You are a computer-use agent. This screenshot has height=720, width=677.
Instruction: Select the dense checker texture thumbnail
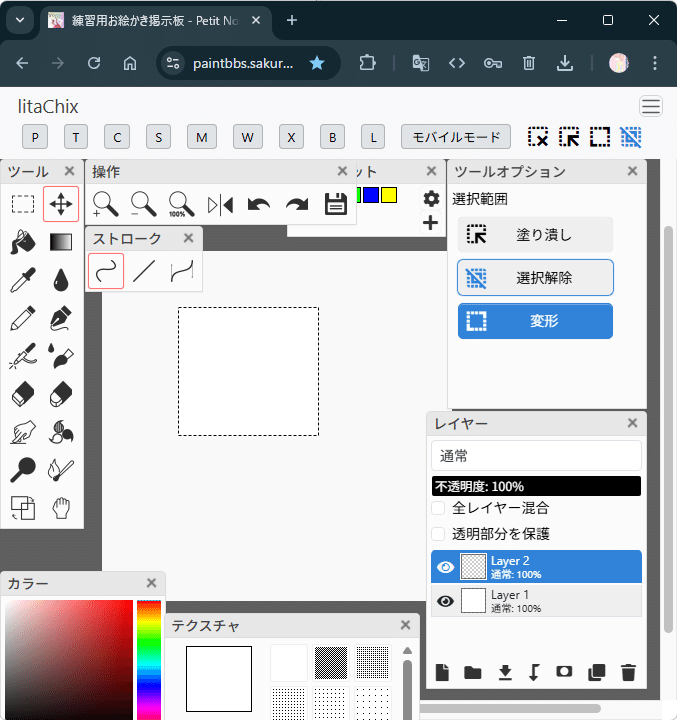coord(331,663)
